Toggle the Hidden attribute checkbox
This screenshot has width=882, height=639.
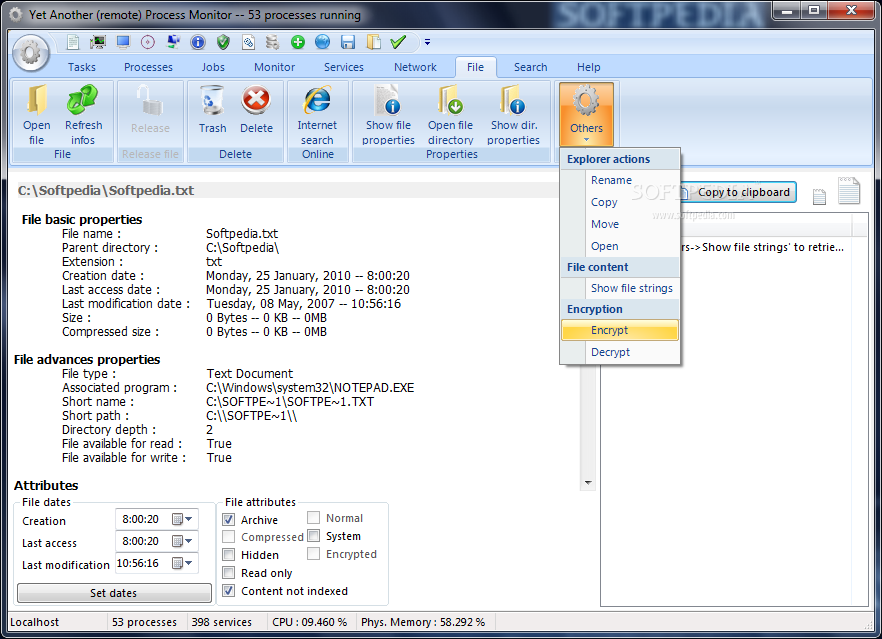pyautogui.click(x=228, y=555)
